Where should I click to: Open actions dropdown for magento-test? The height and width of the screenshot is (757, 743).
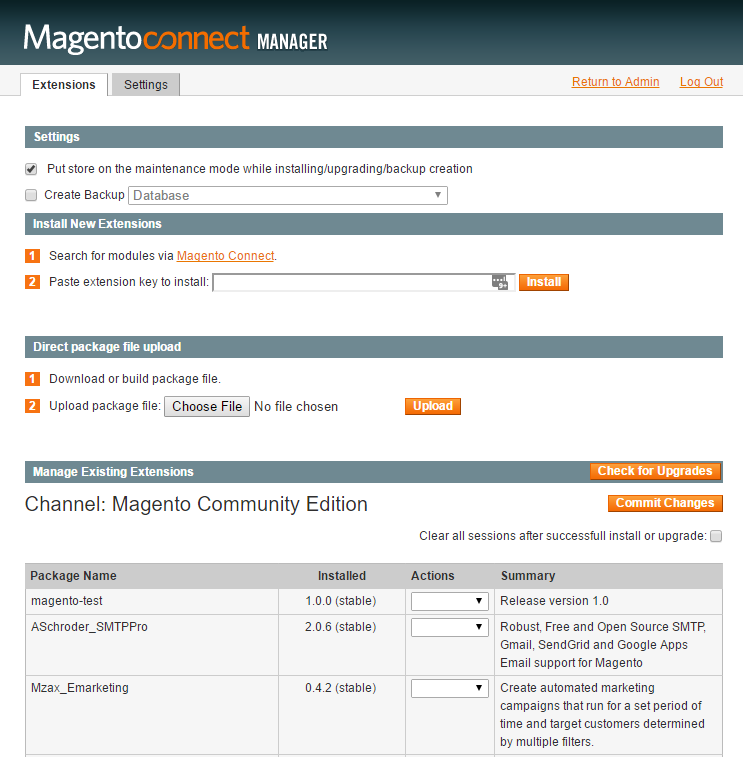[449, 601]
